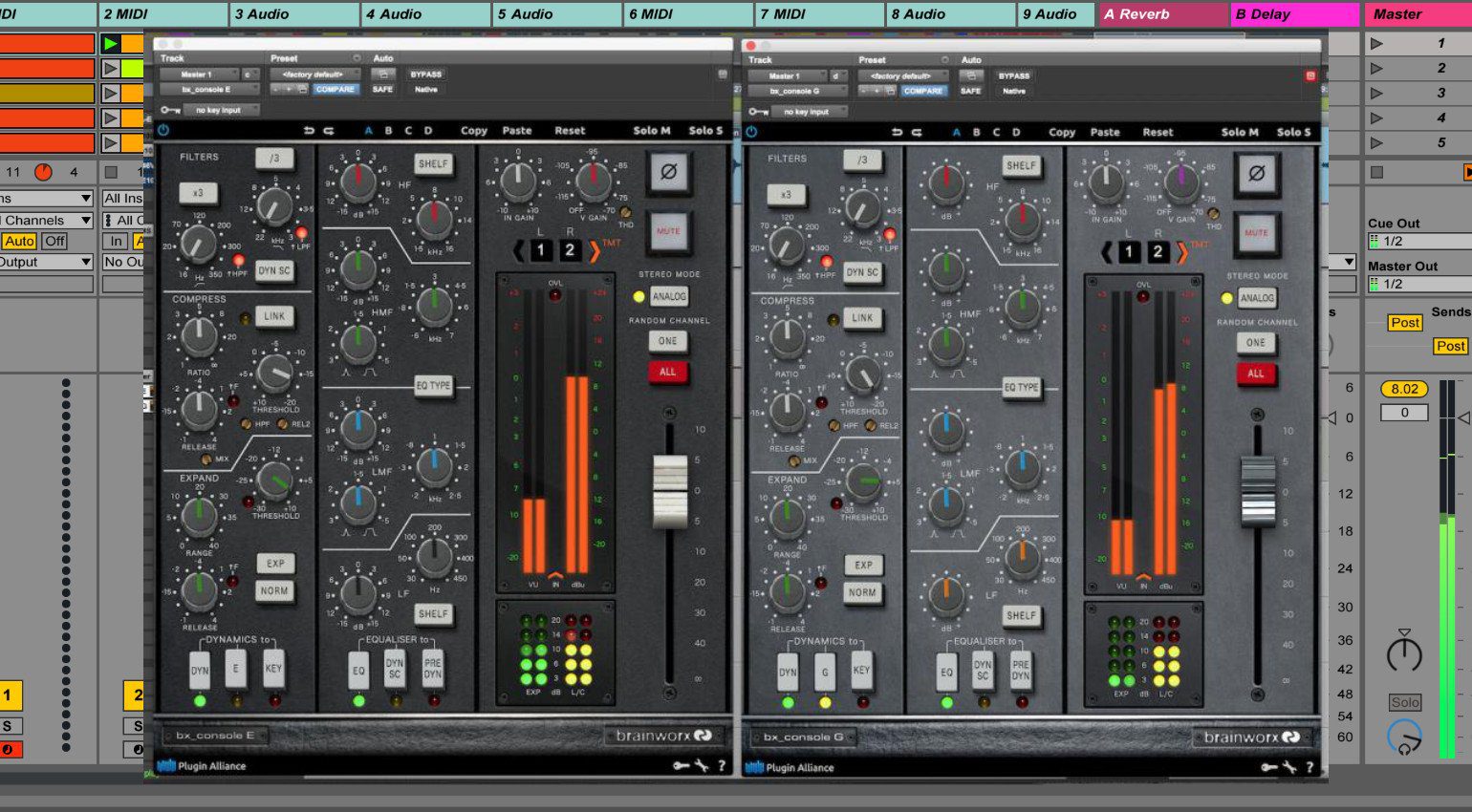Go to next TMT channel in bx_console G
The image size is (1472, 812).
1181,252
